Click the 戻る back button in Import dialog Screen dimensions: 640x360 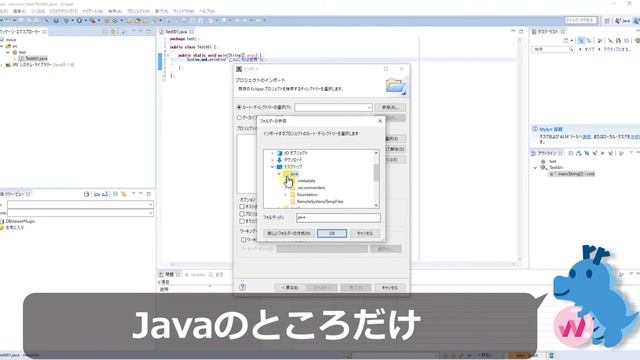coord(290,288)
